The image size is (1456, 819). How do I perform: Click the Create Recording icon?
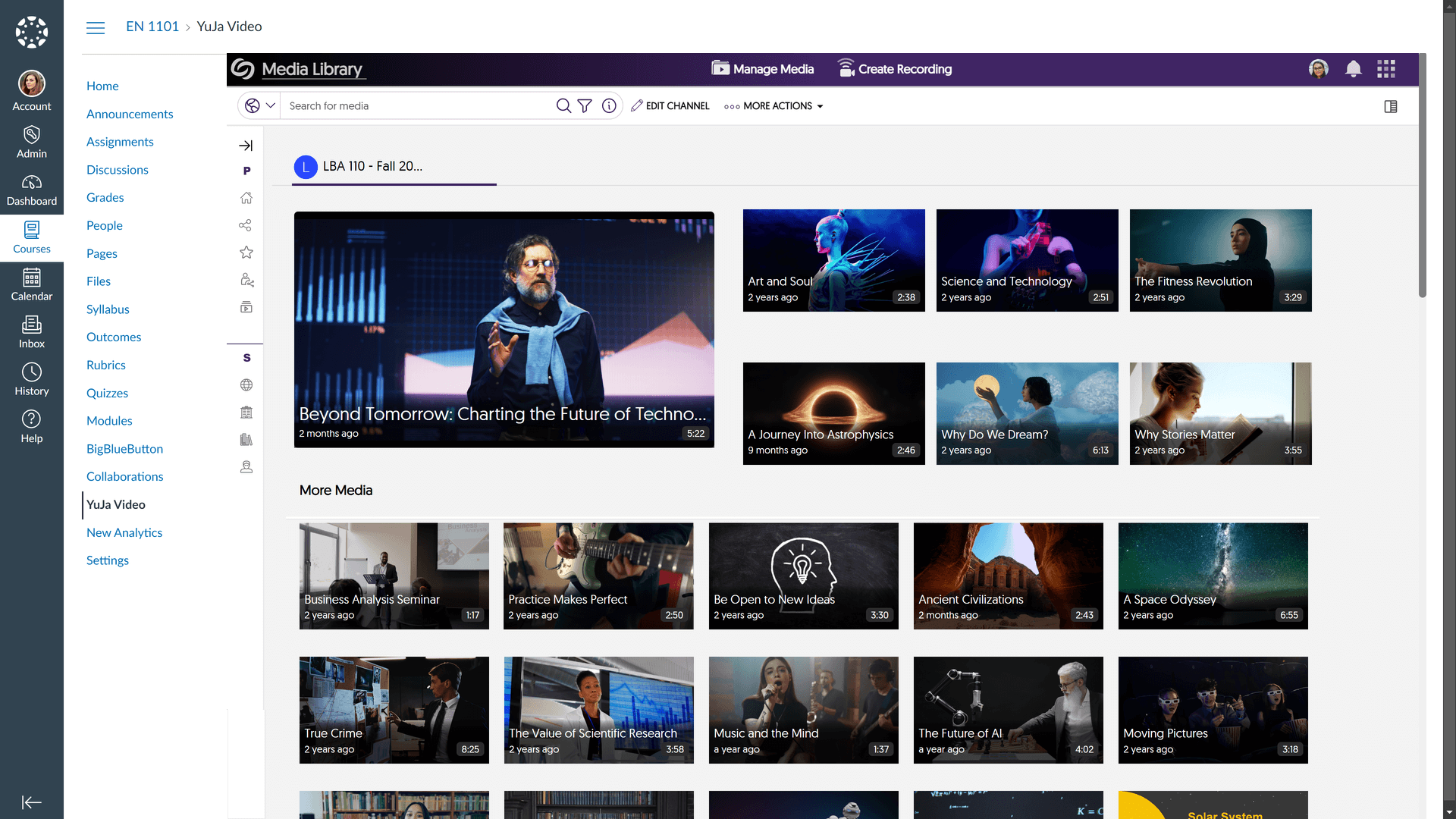[846, 67]
